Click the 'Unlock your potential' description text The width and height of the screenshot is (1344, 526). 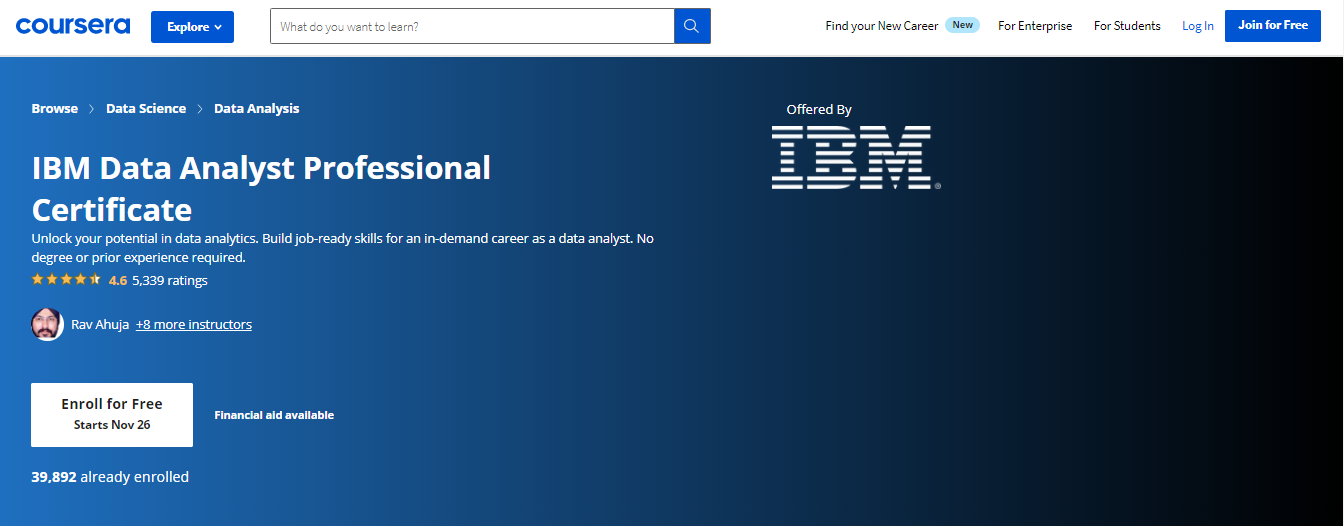pyautogui.click(x=343, y=248)
